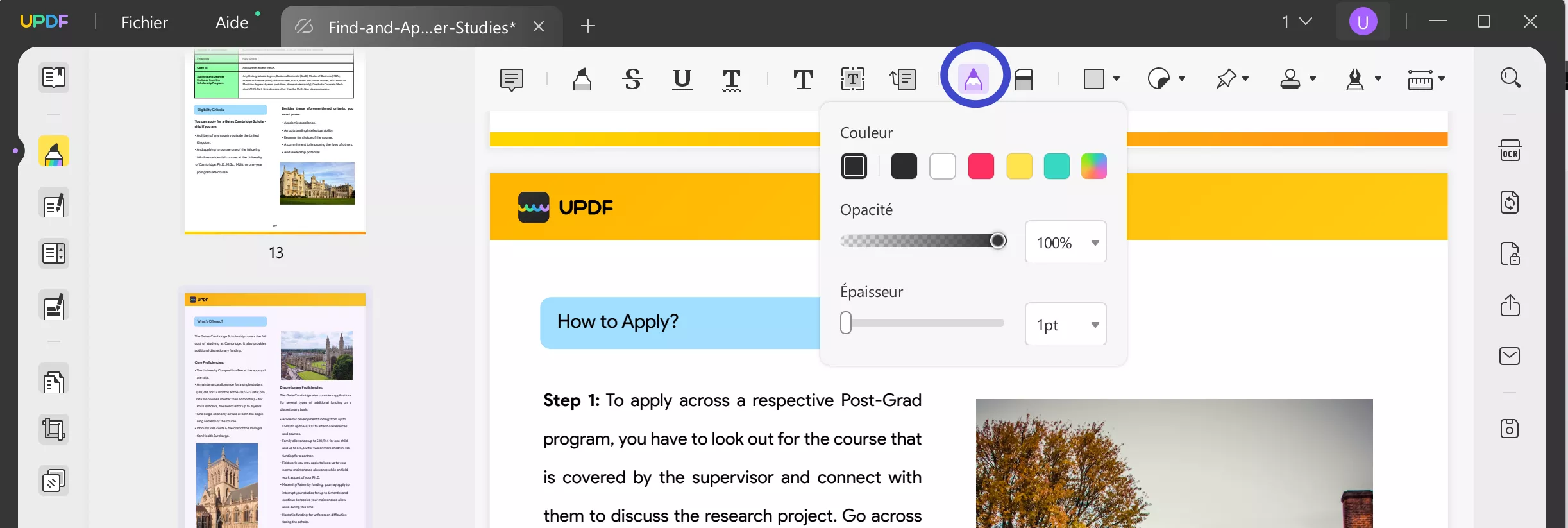Run OCR text recognition from right sidebar
This screenshot has height=528, width=1568.
(x=1510, y=151)
